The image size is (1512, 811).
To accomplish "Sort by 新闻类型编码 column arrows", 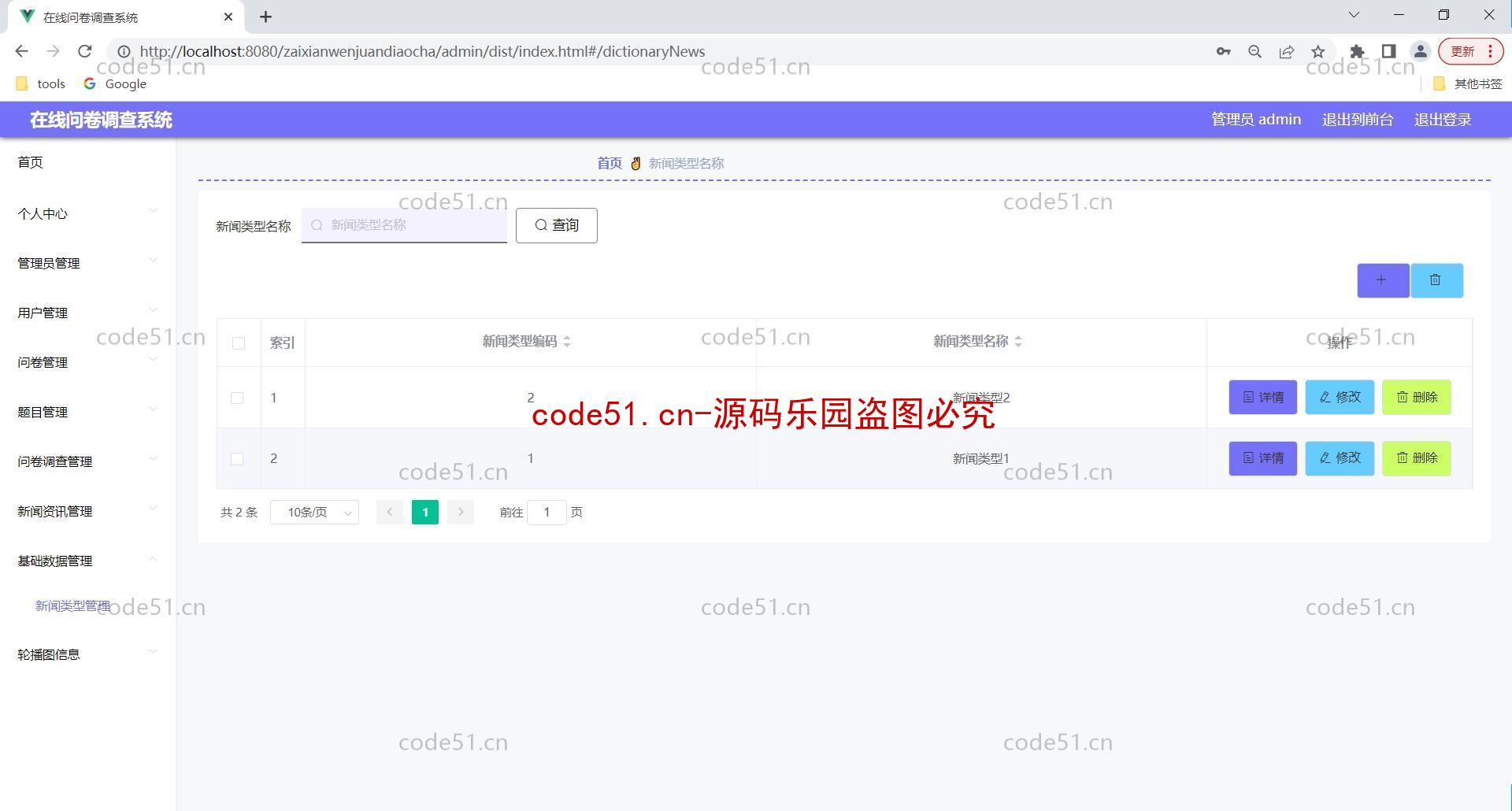I will (566, 342).
